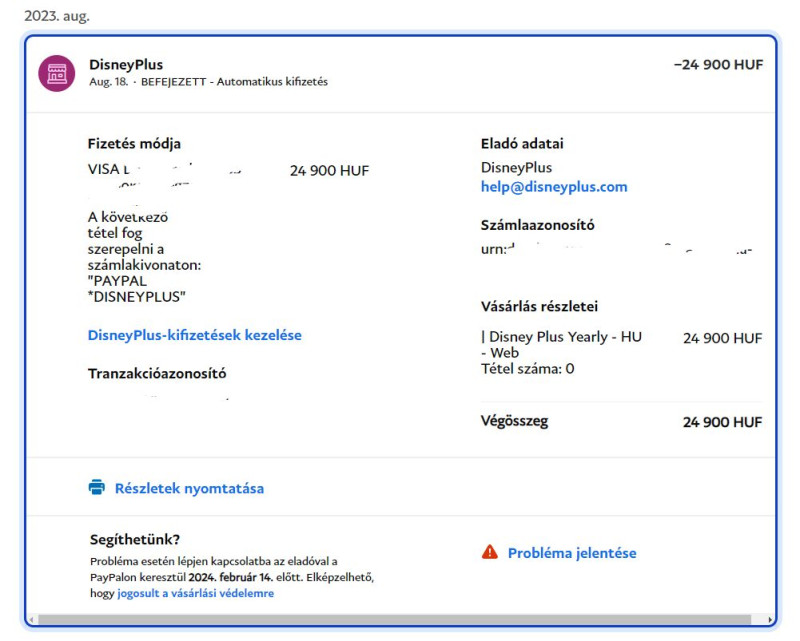Screen dimensions: 800x641
Task: Click the Végösszeg total 24 900 HUF
Action: (x=722, y=422)
